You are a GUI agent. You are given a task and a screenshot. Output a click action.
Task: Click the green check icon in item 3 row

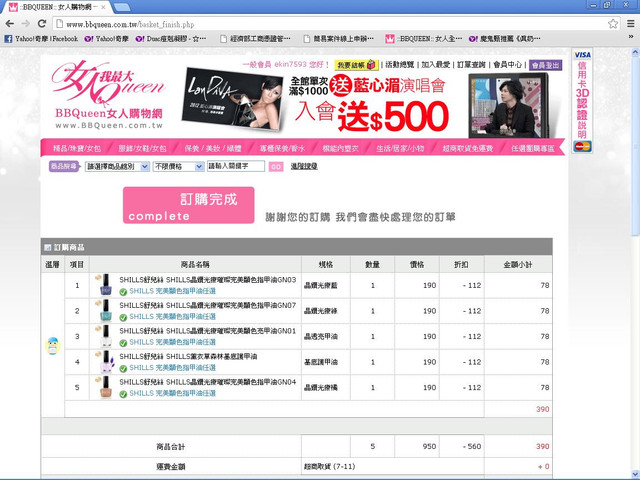pos(123,343)
